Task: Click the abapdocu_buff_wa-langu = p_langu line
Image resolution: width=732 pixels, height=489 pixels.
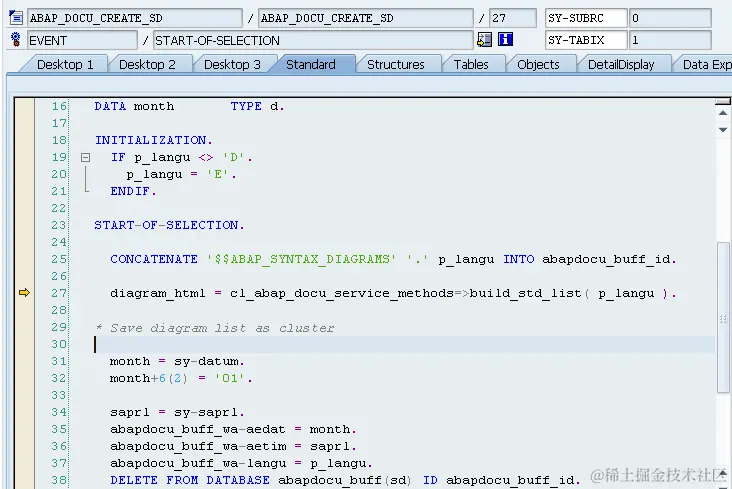Action: [x=241, y=463]
